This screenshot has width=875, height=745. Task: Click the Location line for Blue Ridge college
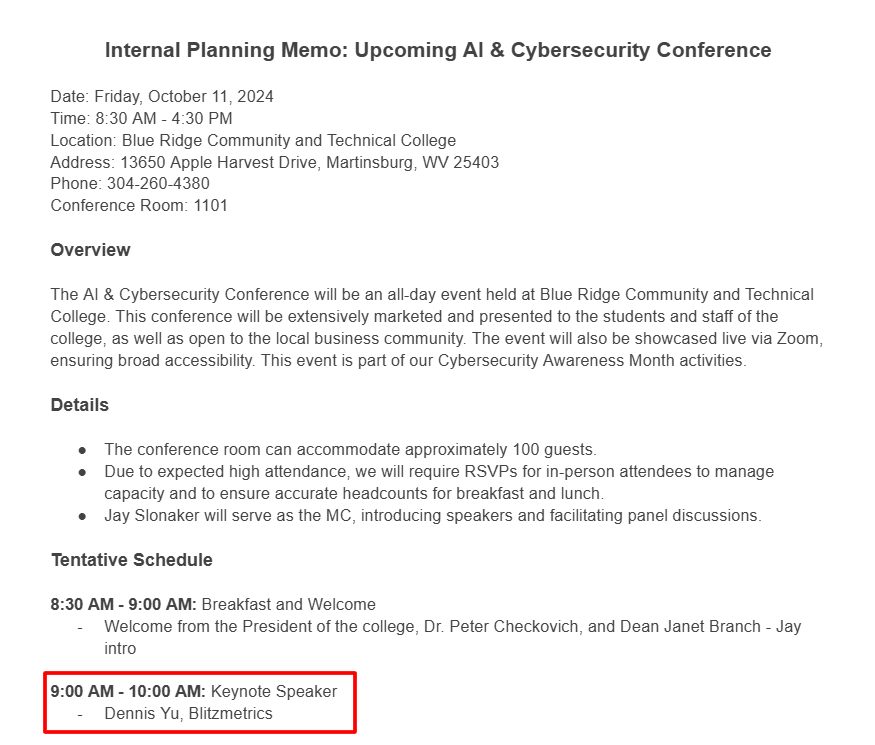click(x=253, y=141)
